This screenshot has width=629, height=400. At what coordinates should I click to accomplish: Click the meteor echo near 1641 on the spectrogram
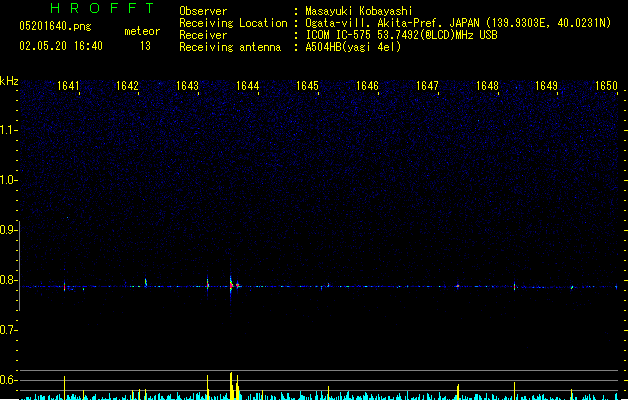pyautogui.click(x=65, y=286)
